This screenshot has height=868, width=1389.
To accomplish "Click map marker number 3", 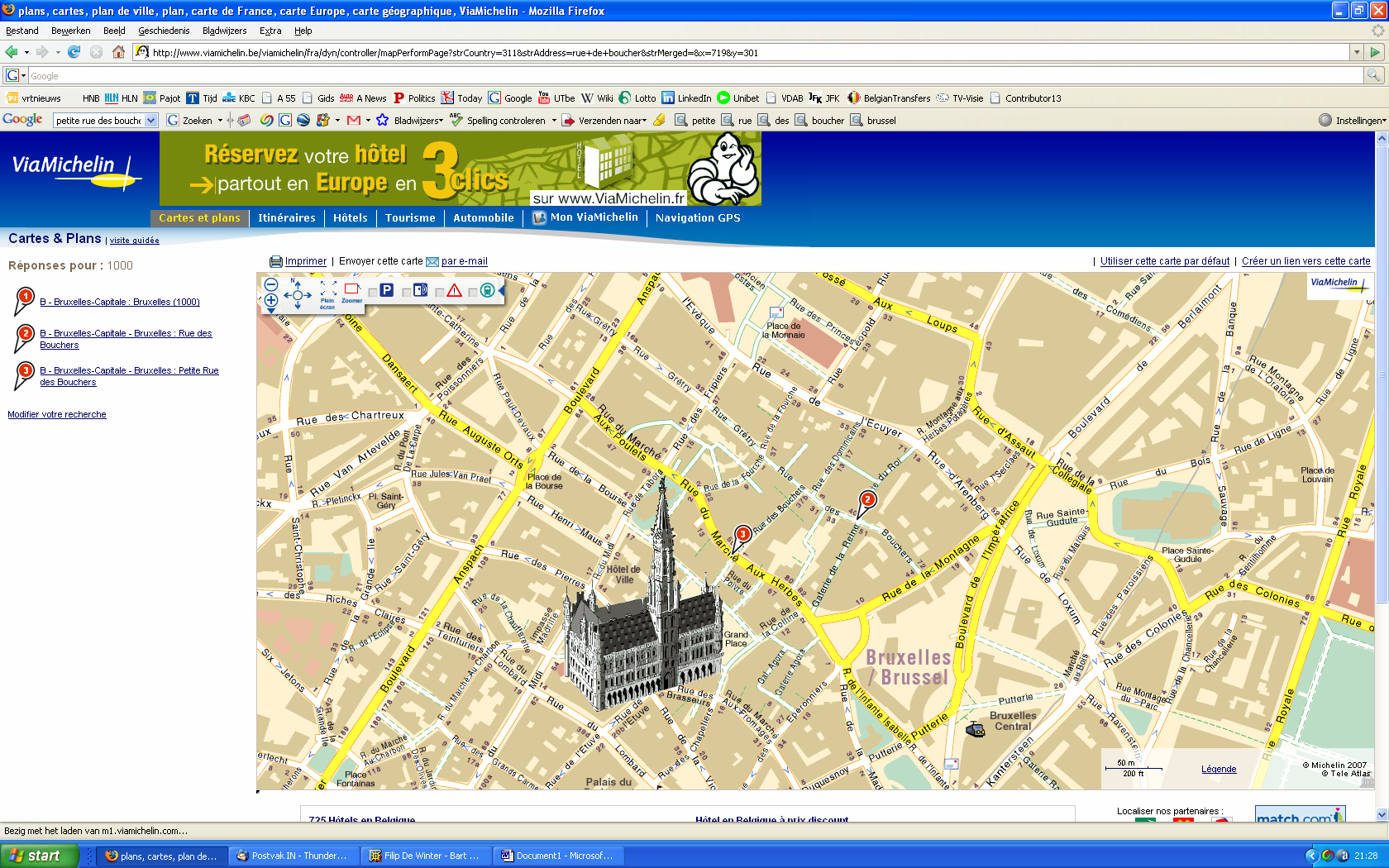I will [x=742, y=536].
